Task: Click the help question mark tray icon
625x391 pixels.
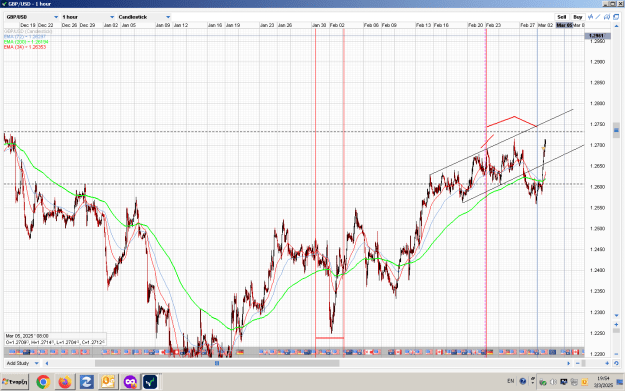Action: point(523,381)
